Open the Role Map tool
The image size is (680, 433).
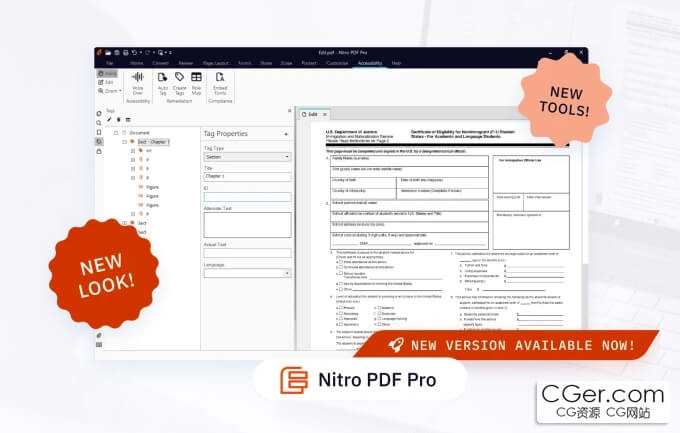tap(196, 83)
